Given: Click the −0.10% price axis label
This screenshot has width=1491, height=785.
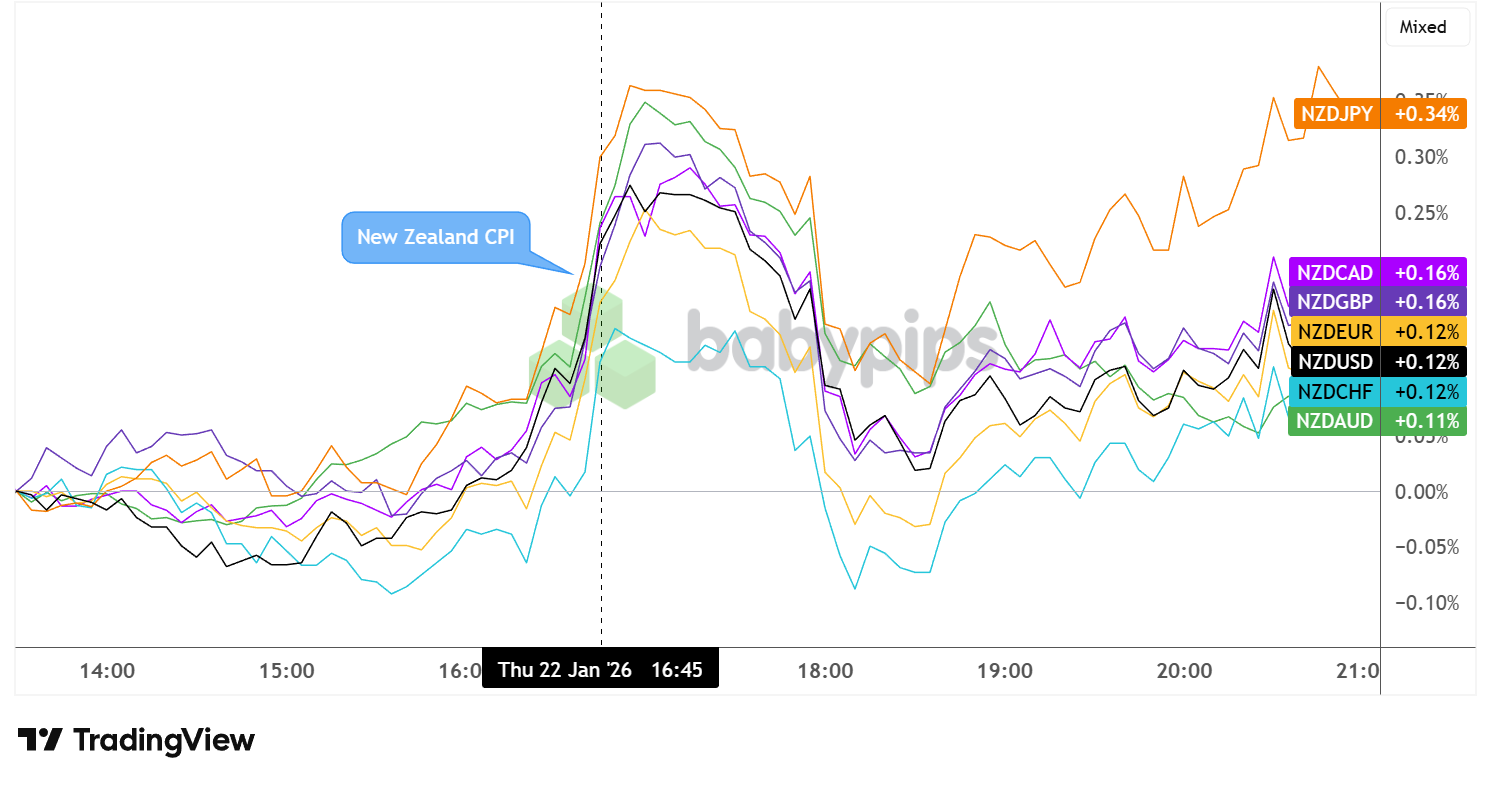Looking at the screenshot, I should [1420, 603].
